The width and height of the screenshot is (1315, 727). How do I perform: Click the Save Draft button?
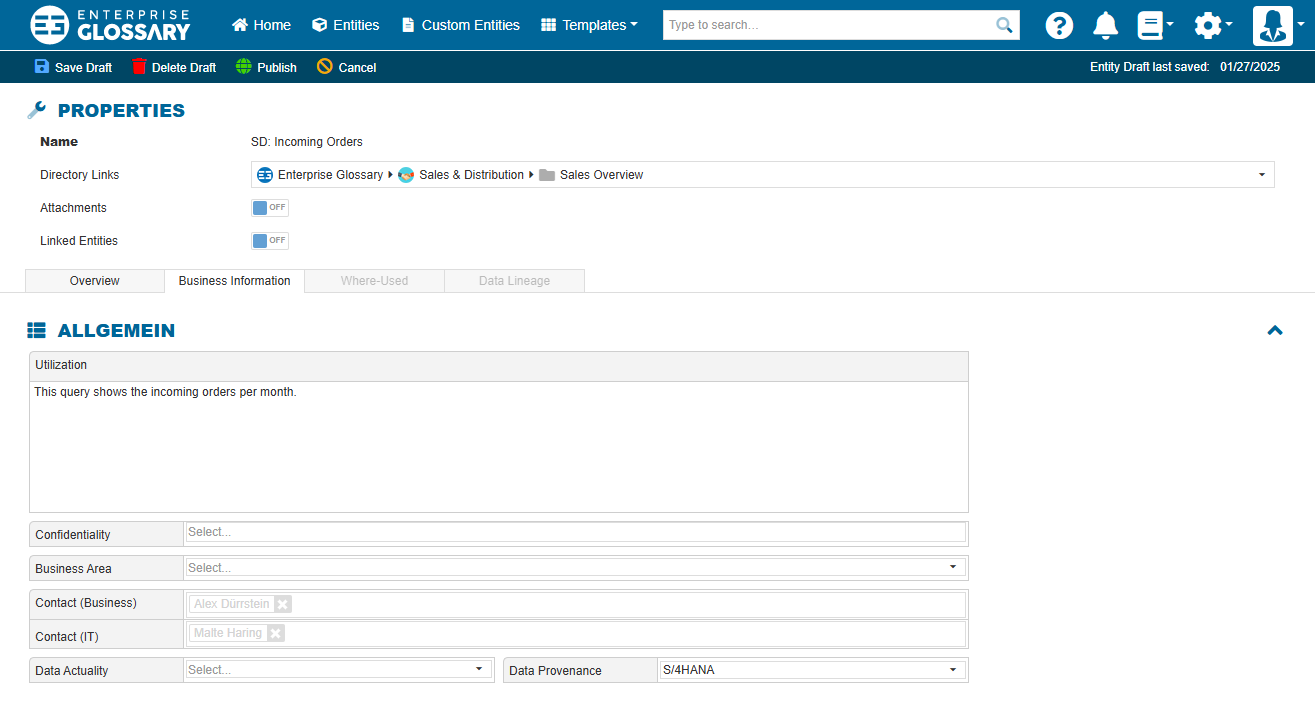(73, 67)
